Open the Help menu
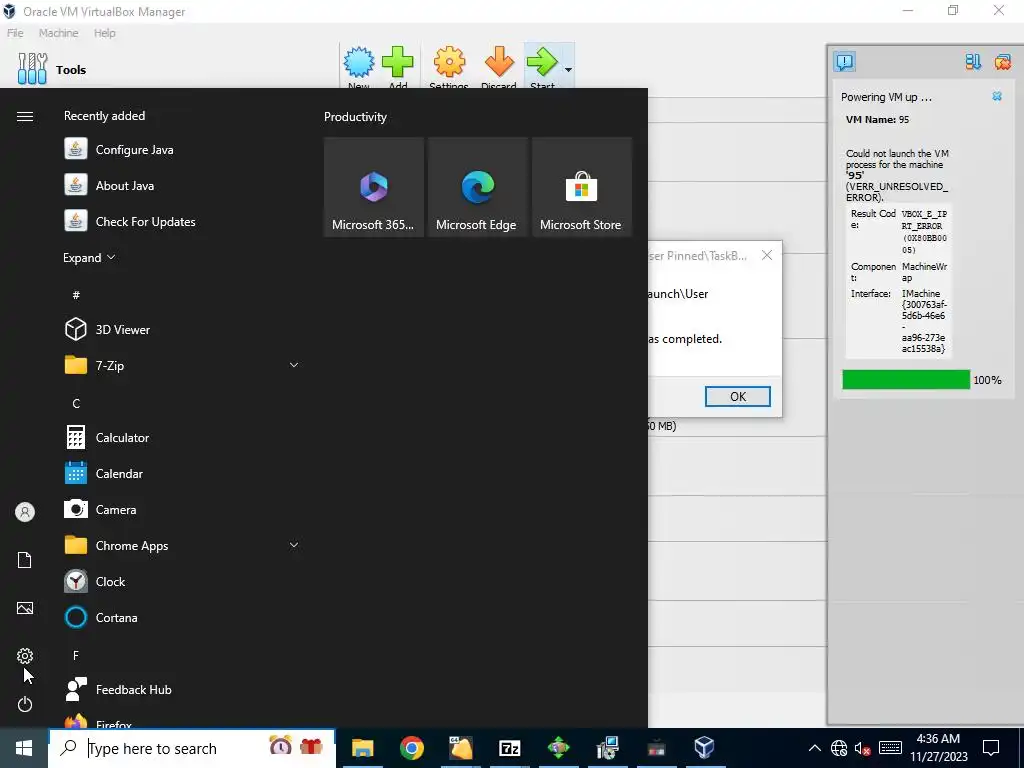 point(104,33)
